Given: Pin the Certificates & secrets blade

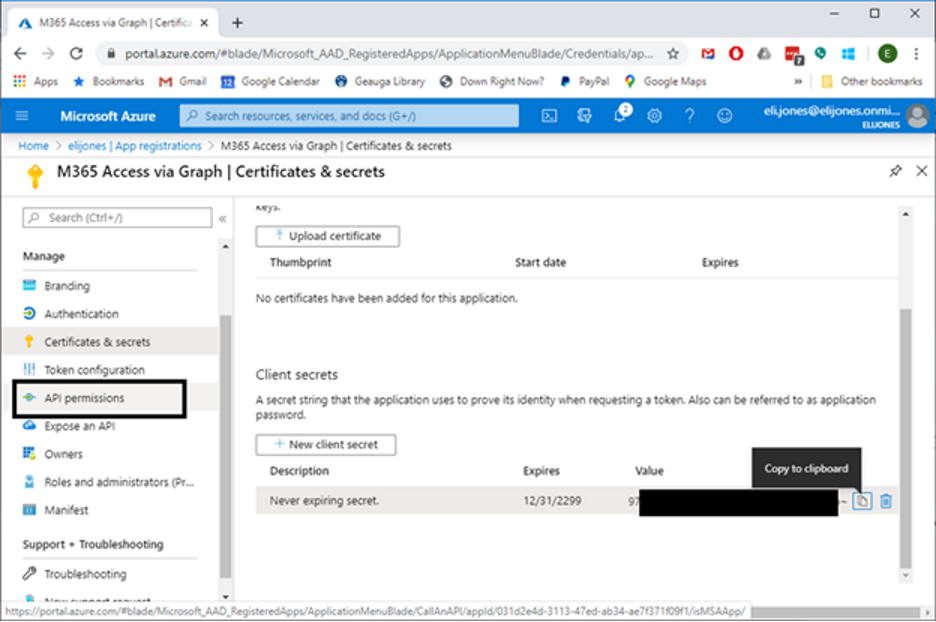Looking at the screenshot, I should click(895, 172).
